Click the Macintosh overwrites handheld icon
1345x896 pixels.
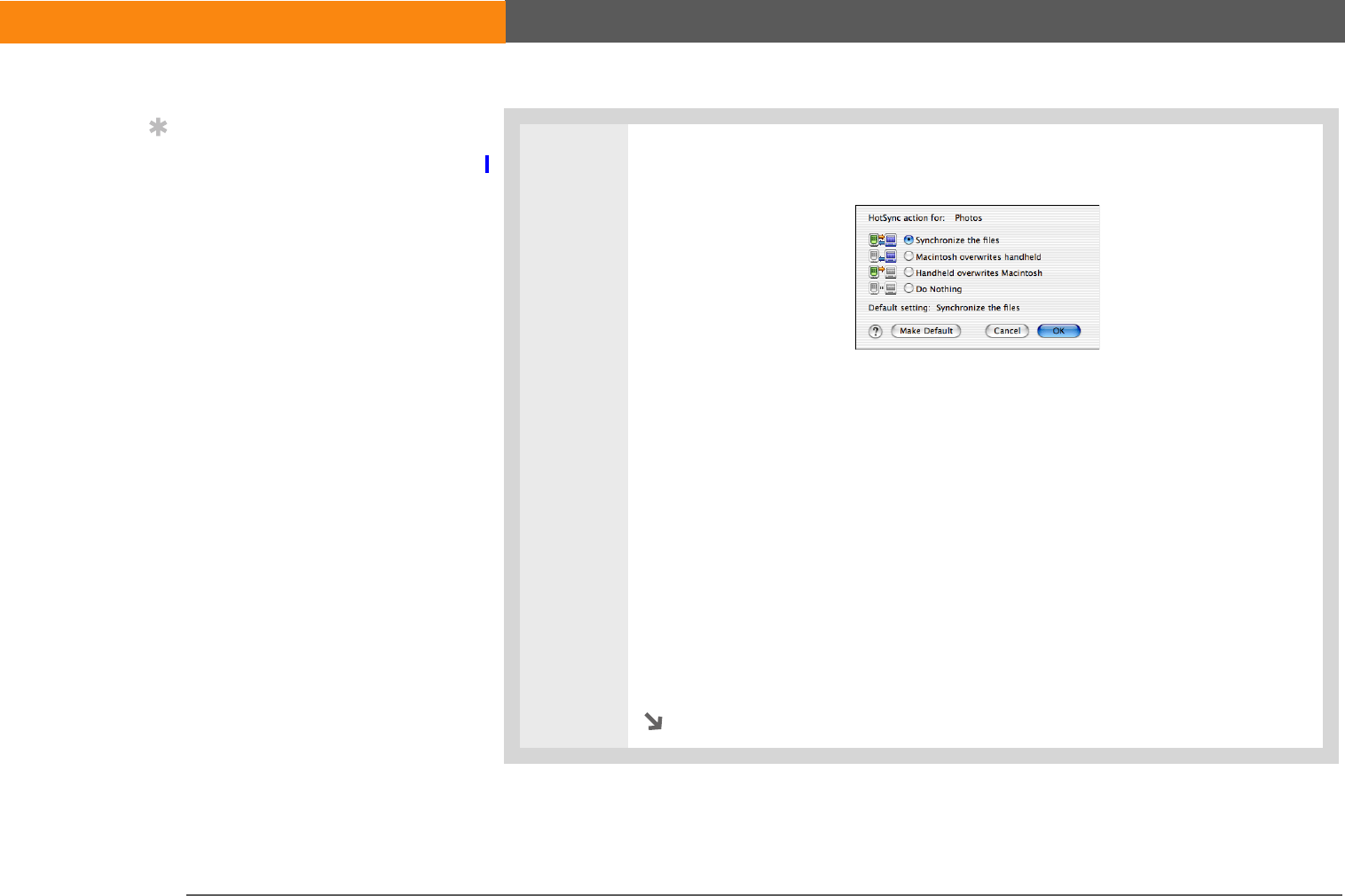(x=883, y=256)
